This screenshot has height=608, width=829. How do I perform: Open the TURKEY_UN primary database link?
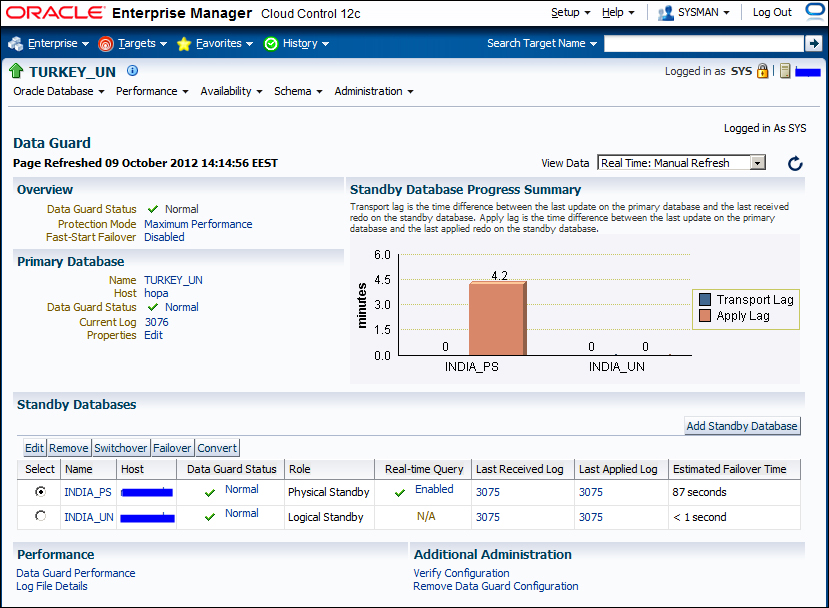173,280
